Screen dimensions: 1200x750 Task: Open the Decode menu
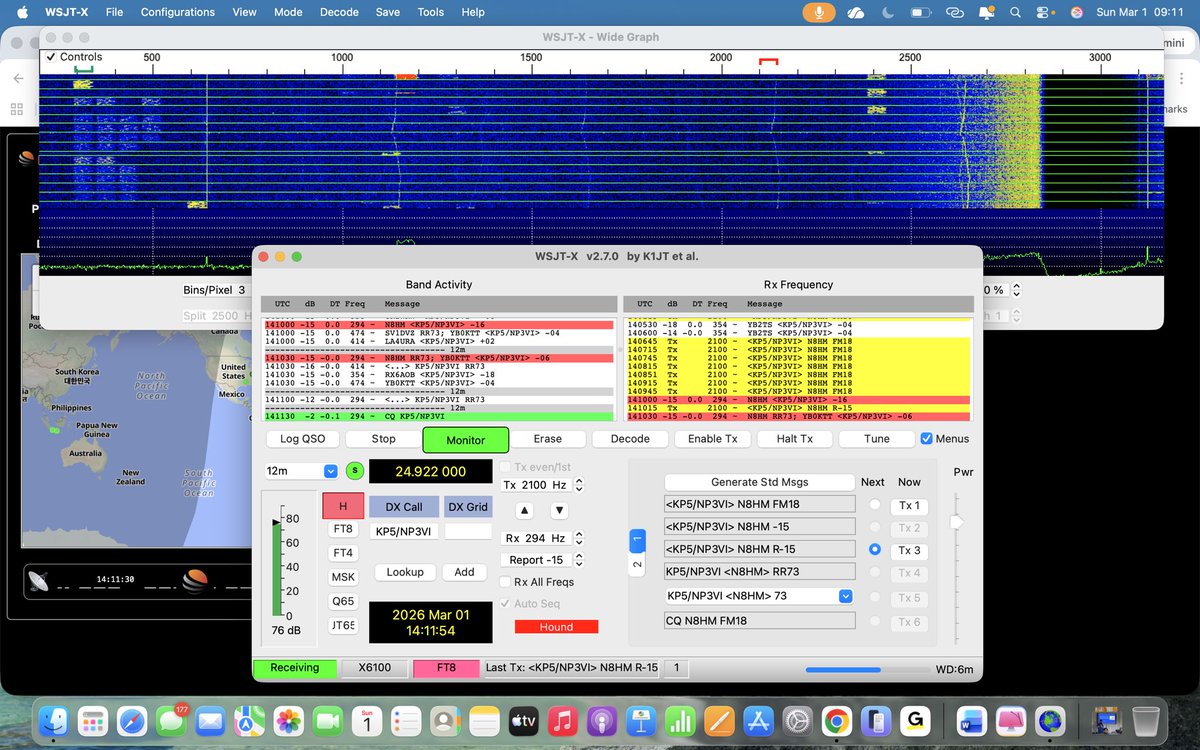pyautogui.click(x=339, y=12)
